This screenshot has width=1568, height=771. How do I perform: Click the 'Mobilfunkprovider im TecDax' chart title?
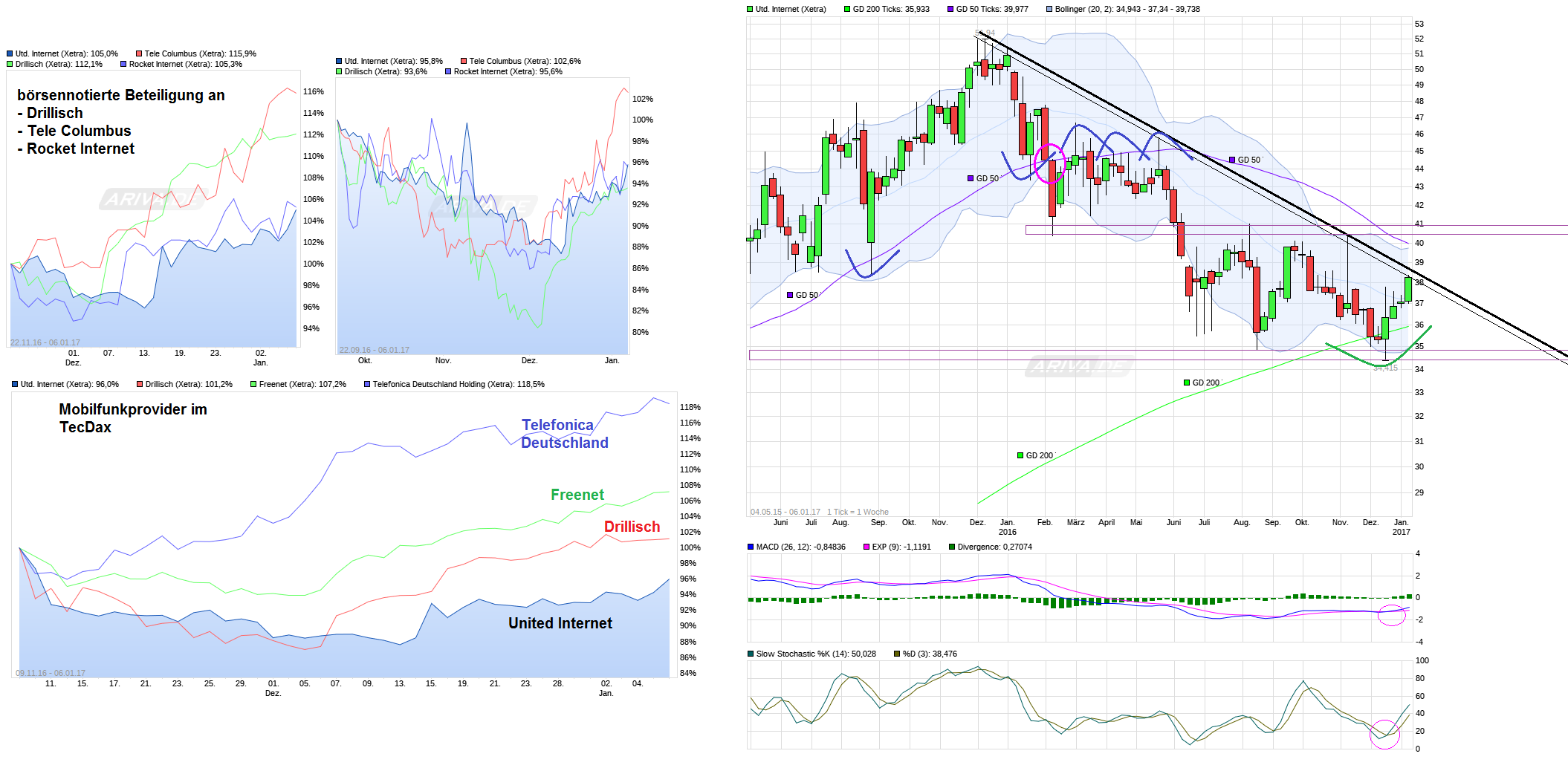(133, 418)
